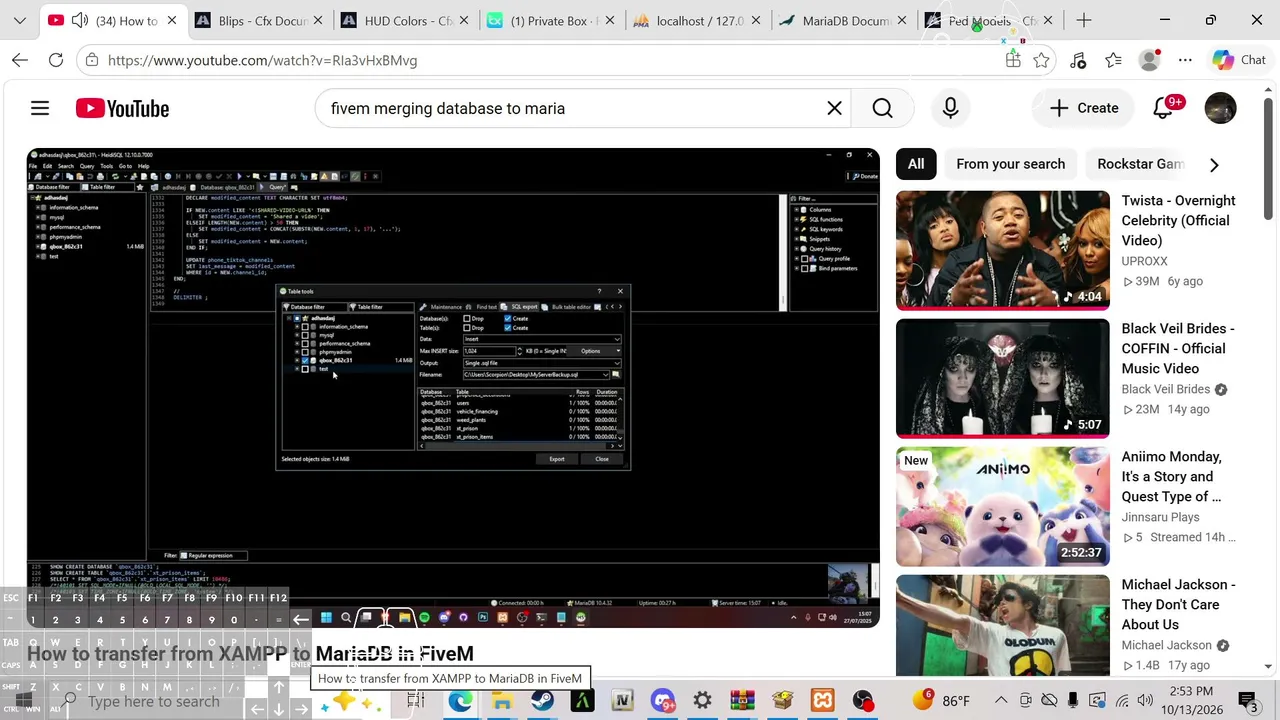The image size is (1280, 720).
Task: Show hidden system tray icons
Action: 1001,701
